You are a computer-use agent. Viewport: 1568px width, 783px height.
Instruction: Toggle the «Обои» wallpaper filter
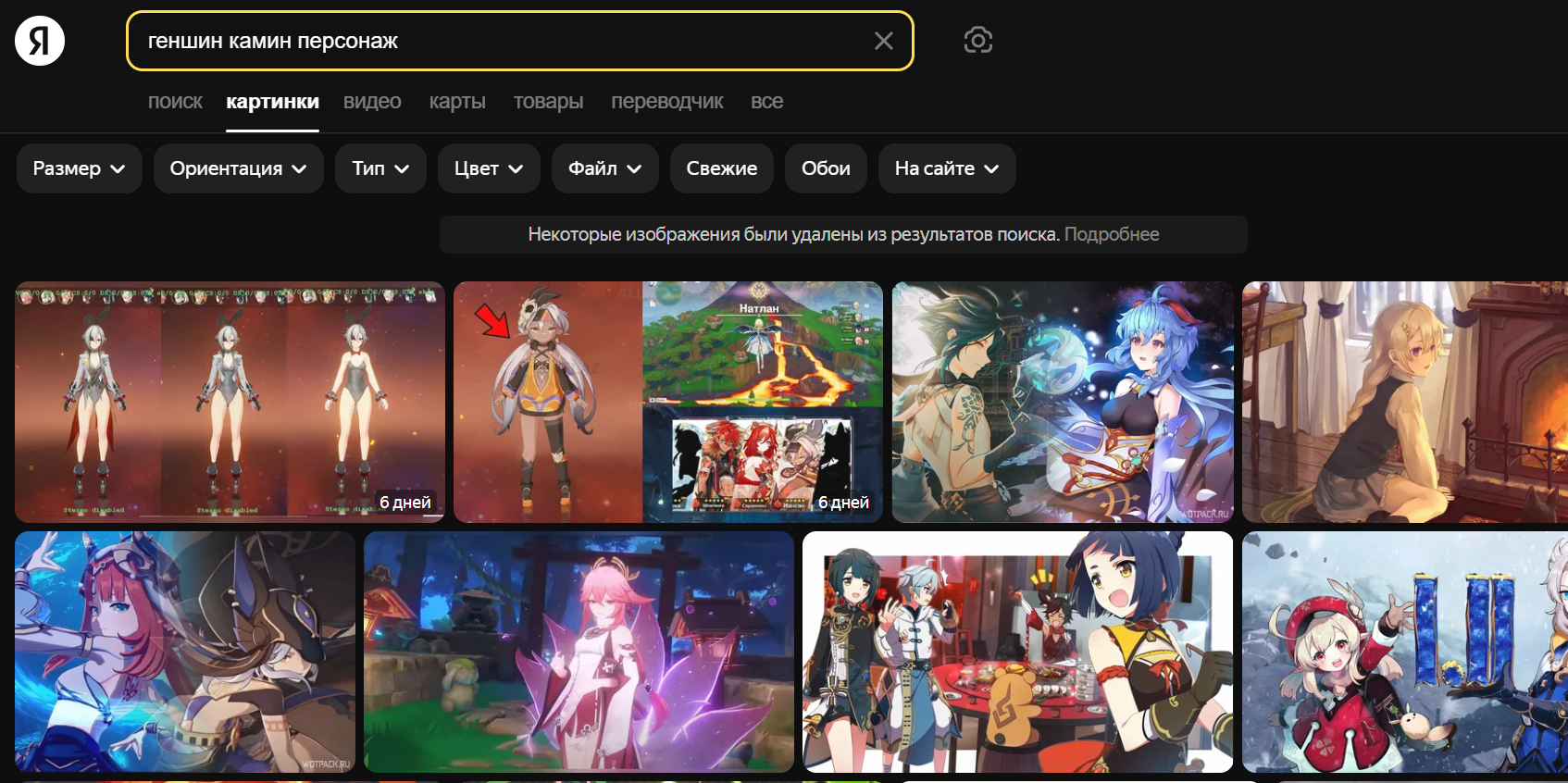click(x=826, y=168)
